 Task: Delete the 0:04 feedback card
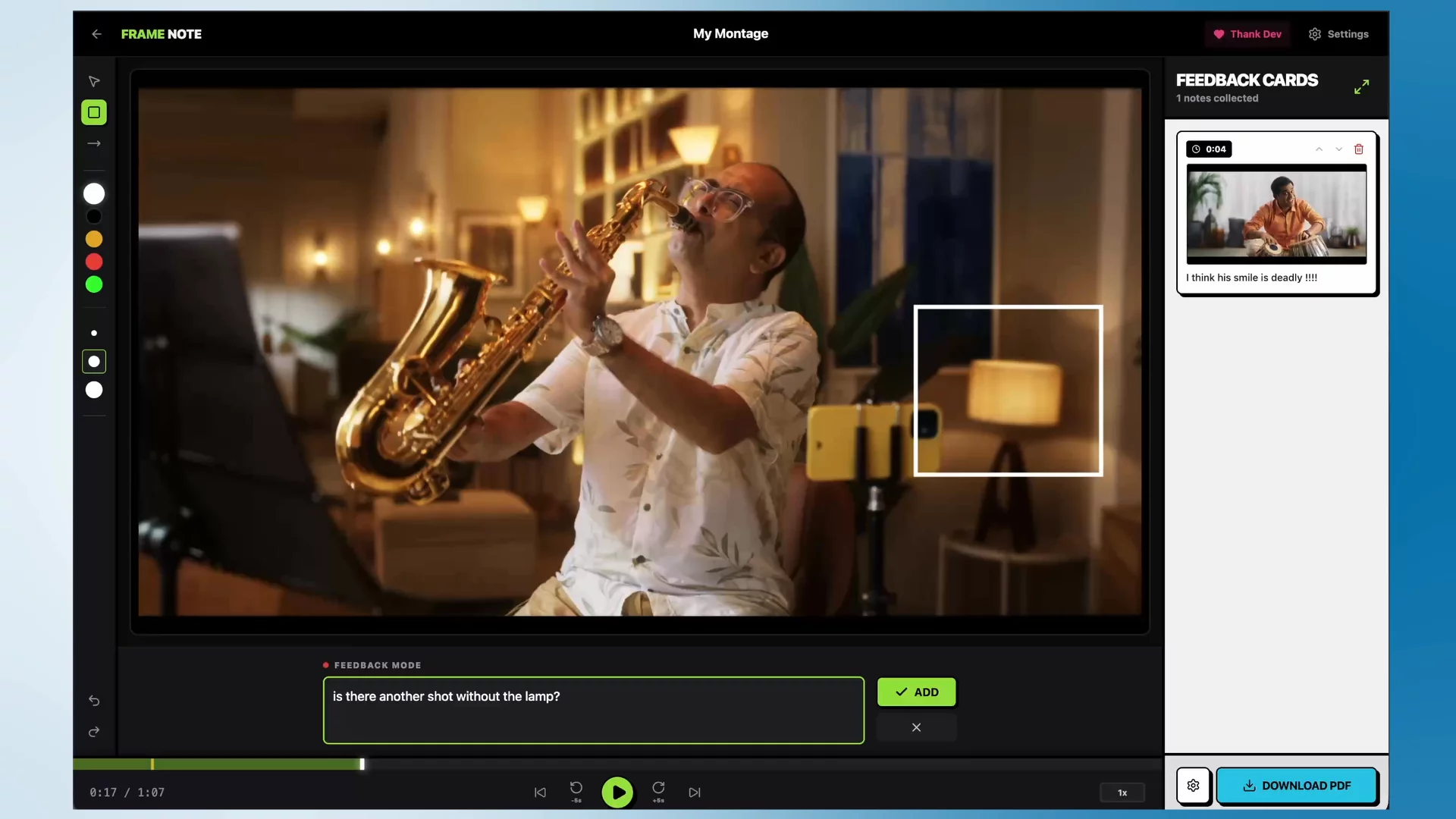point(1359,149)
